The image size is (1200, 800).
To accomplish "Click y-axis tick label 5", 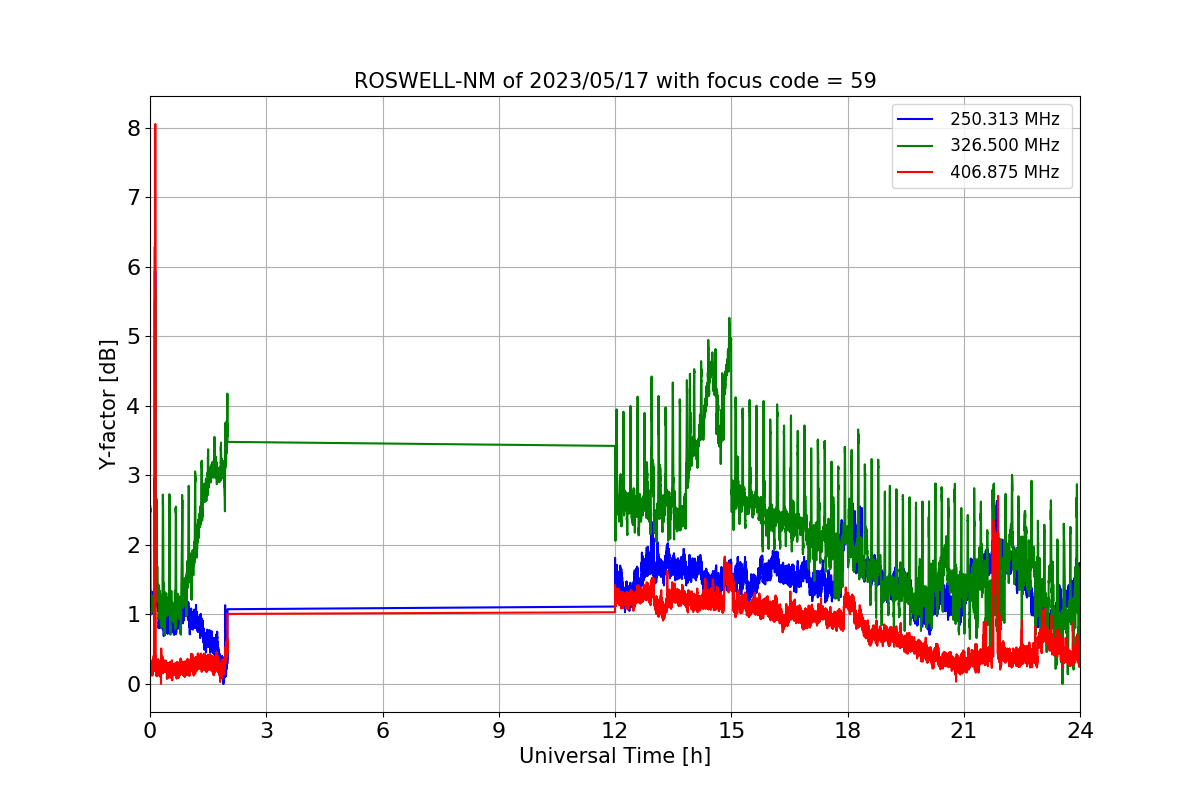I will [134, 336].
